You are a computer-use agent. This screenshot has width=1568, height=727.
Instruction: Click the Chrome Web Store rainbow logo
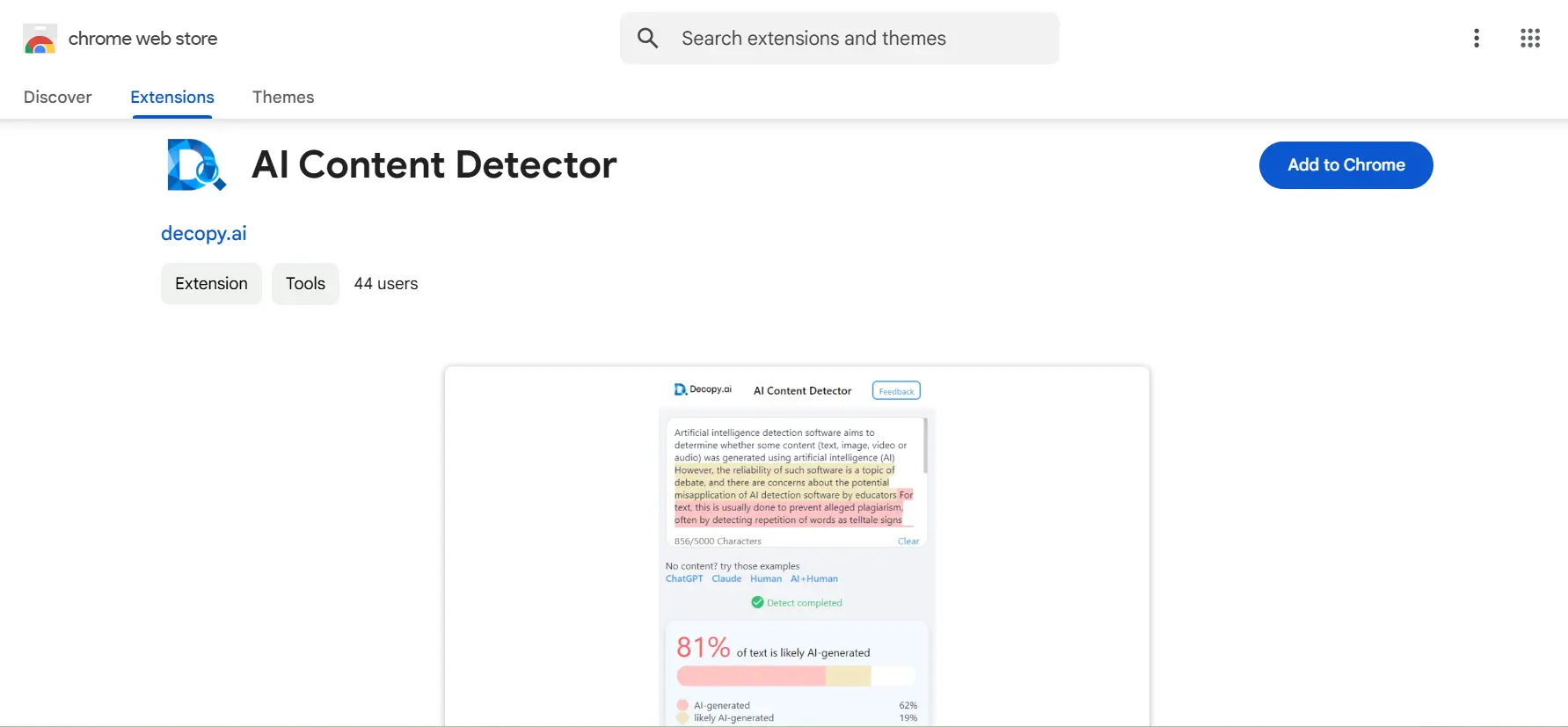(x=40, y=39)
